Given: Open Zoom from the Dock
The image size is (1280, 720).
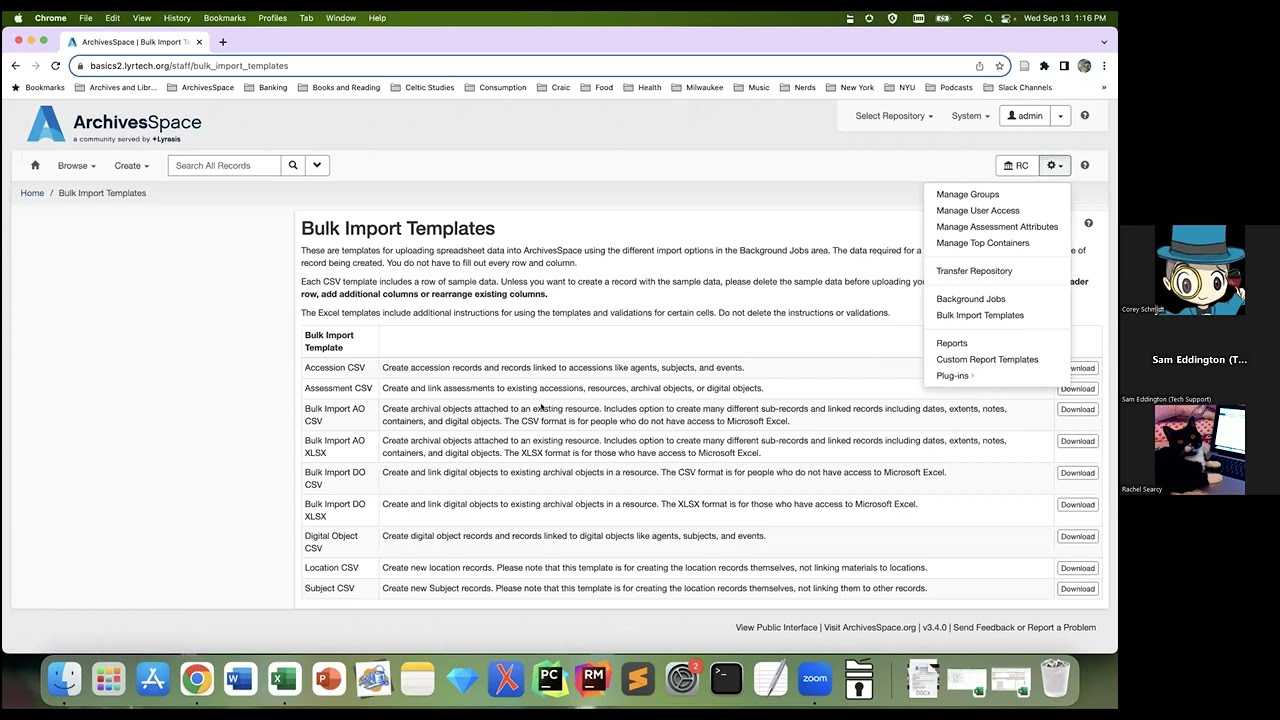Looking at the screenshot, I should [x=815, y=679].
